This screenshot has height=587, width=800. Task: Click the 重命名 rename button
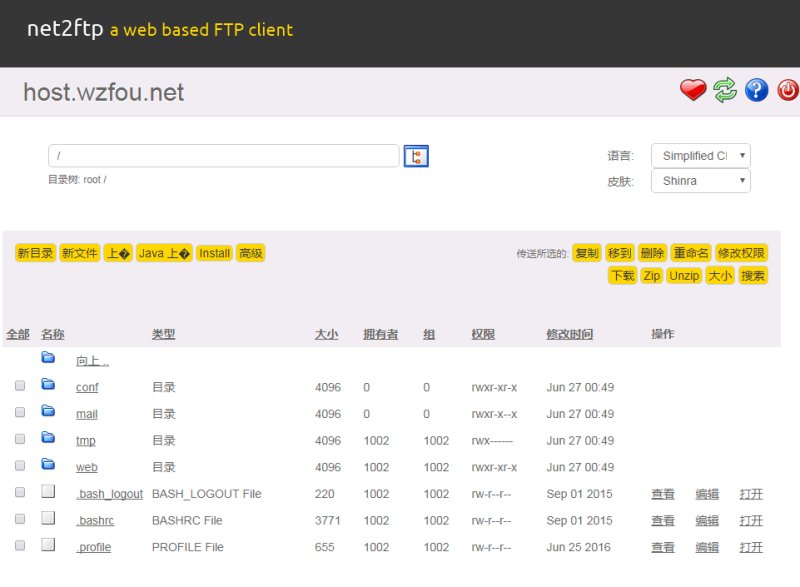[x=691, y=253]
